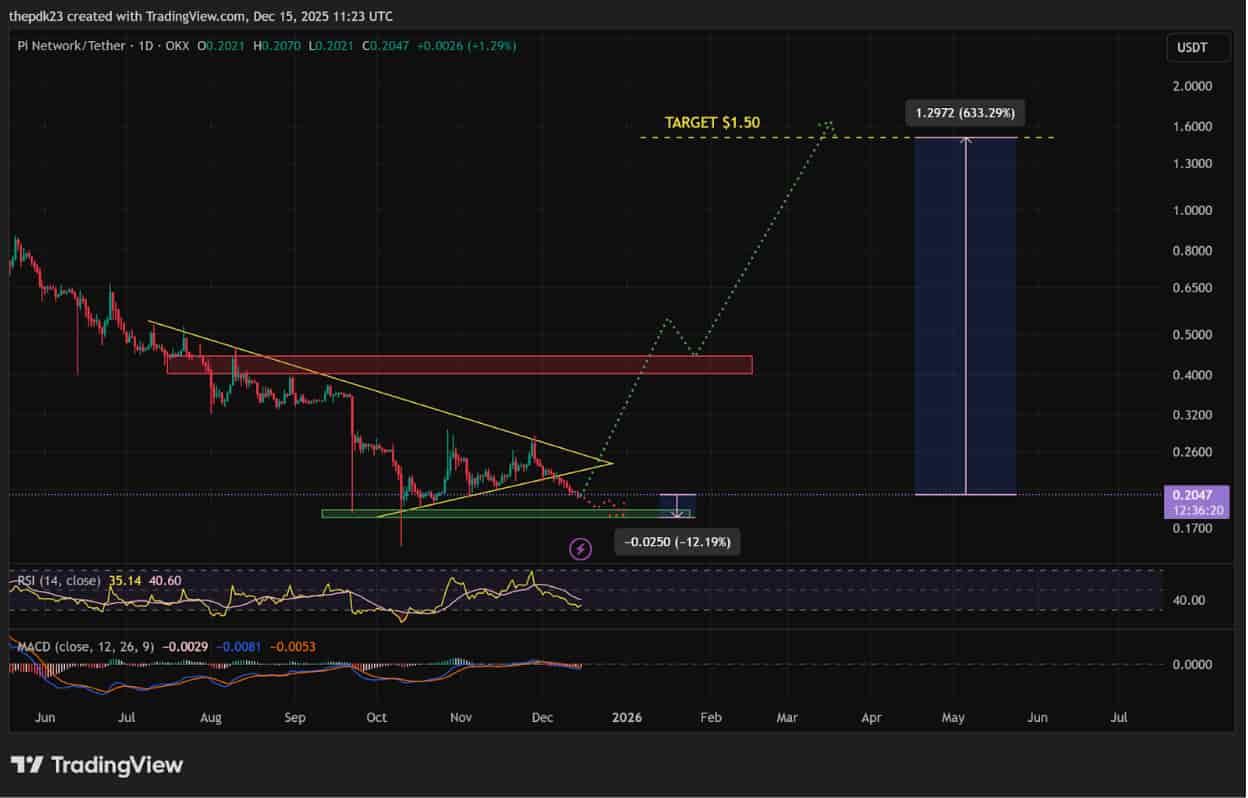Click the yellow triangle apex point
The height and width of the screenshot is (798, 1248).
click(x=611, y=463)
